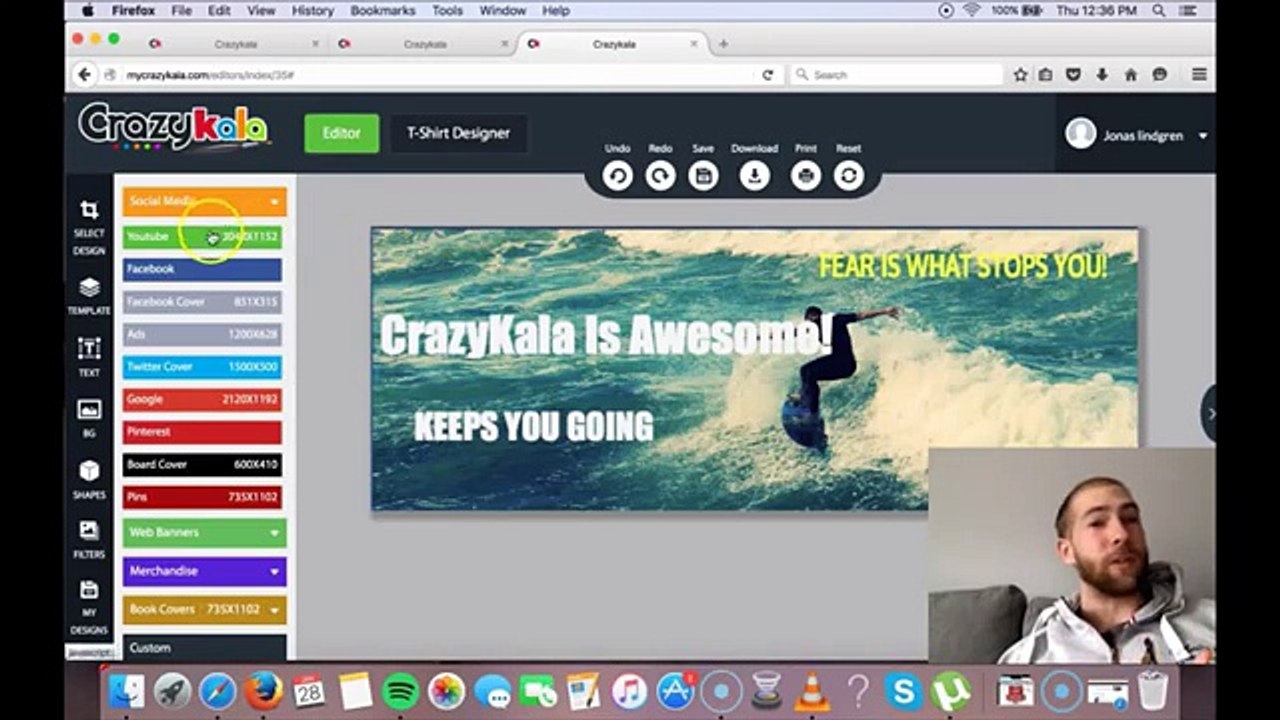
Task: Choose Twitter Cover 1500X500 size
Action: point(202,367)
